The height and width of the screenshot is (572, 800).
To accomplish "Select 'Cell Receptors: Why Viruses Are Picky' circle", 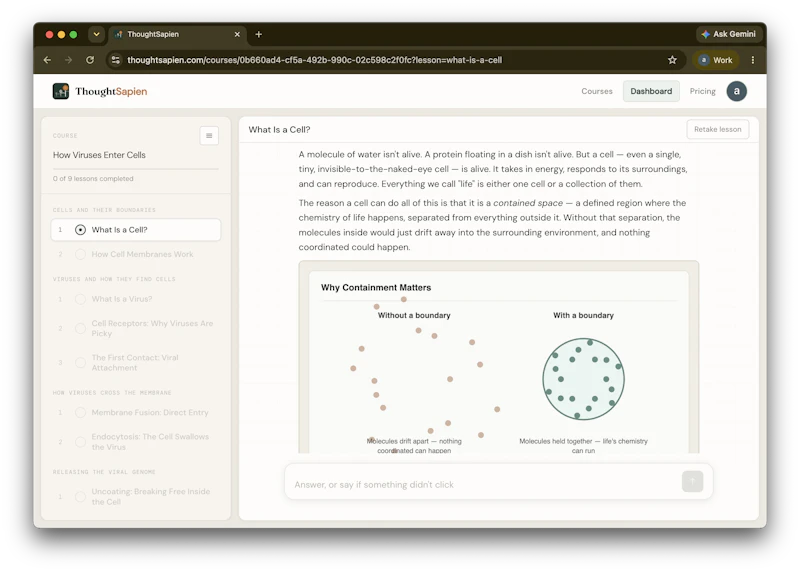I will (80, 328).
